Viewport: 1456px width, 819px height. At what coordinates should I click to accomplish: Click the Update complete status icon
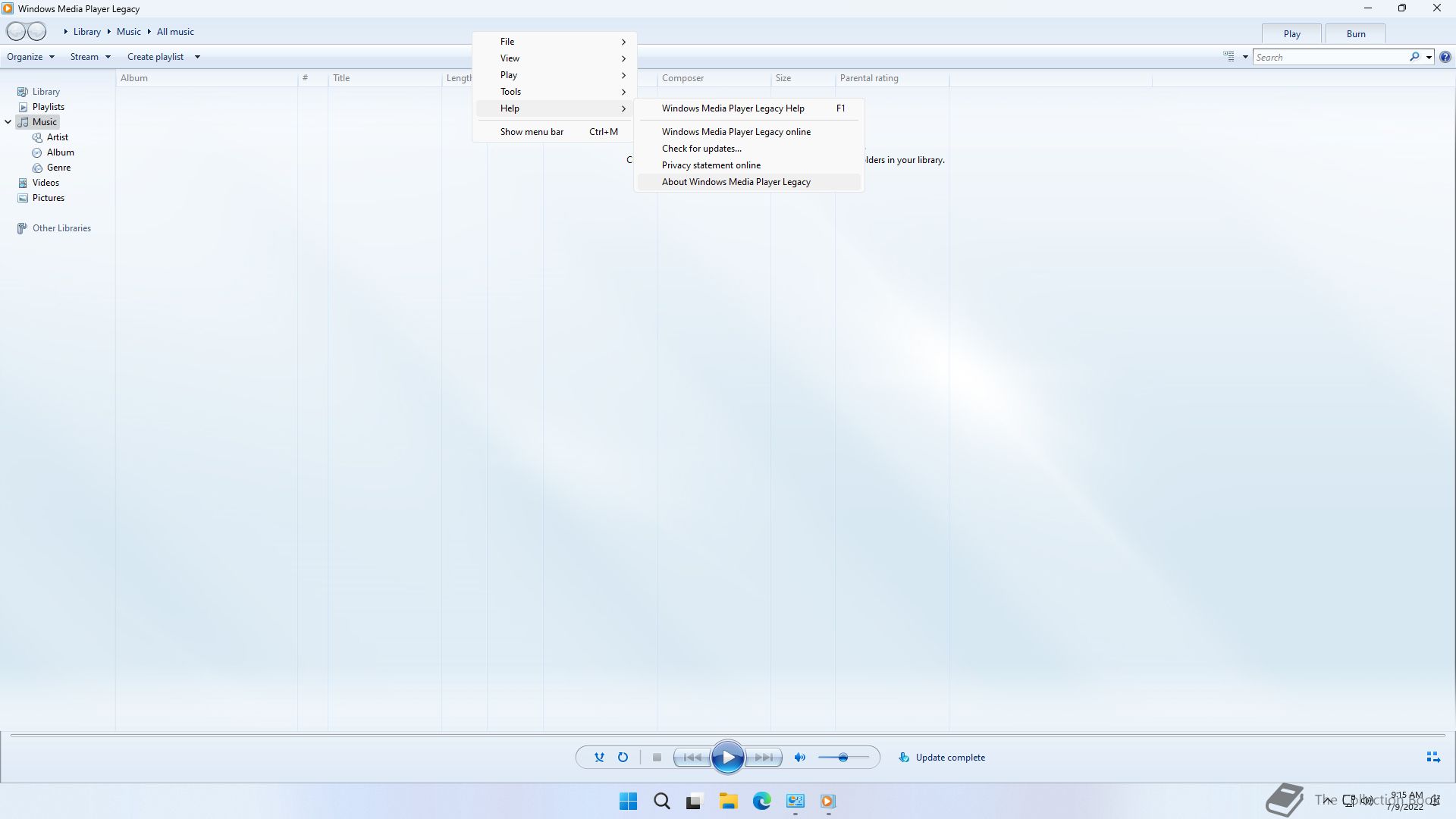coord(903,757)
